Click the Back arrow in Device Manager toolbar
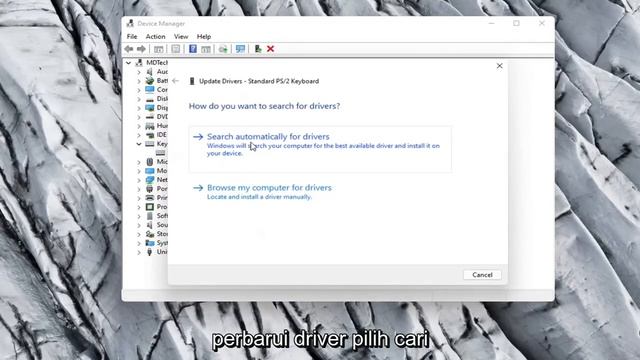This screenshot has width=640, height=360. point(129,49)
